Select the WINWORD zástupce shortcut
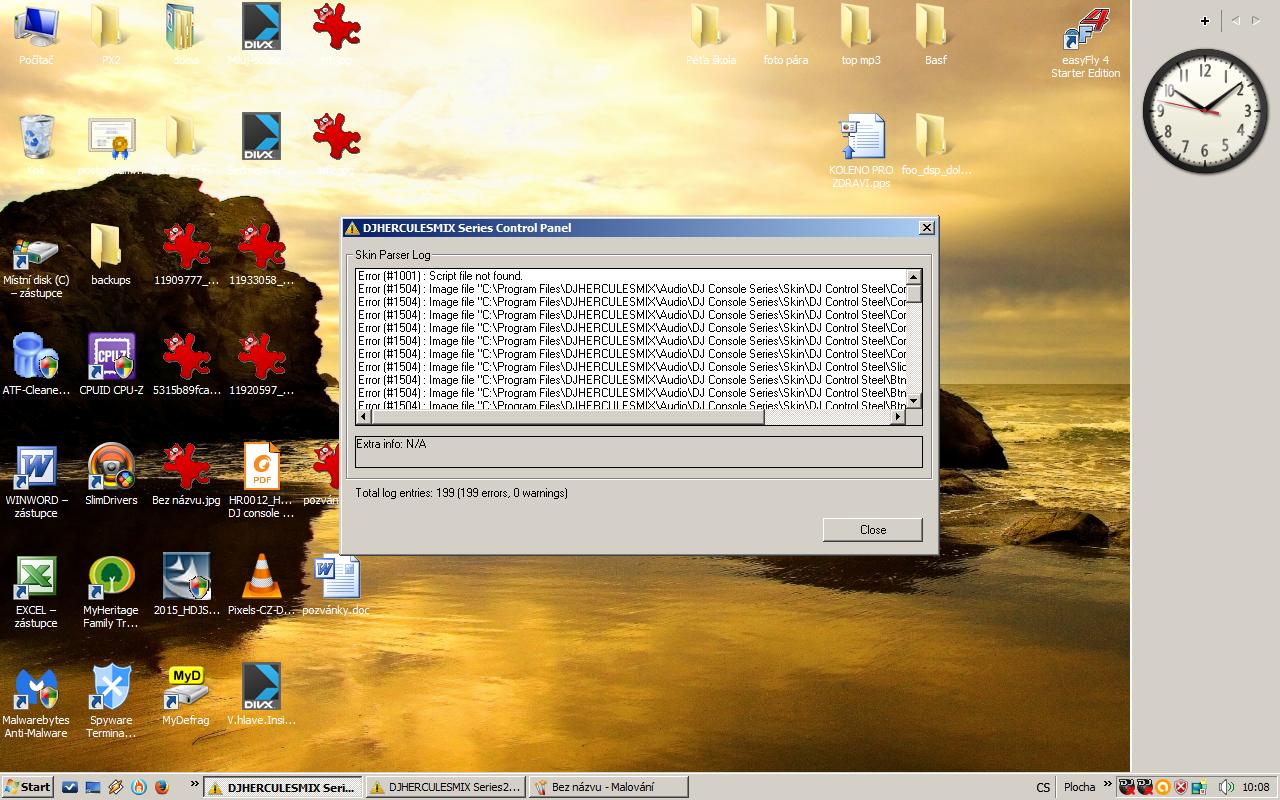The image size is (1280, 800). coord(36,481)
